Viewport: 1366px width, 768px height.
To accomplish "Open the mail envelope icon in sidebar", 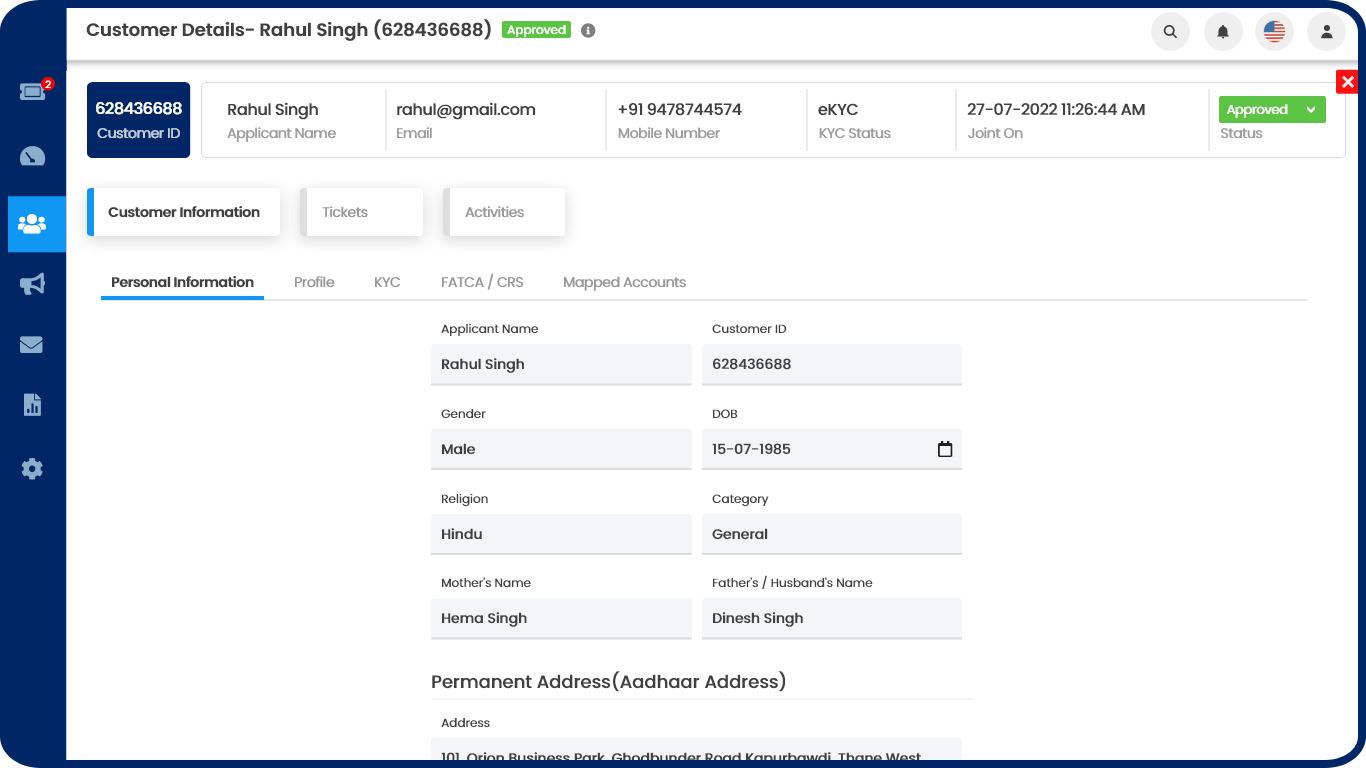I will (32, 345).
